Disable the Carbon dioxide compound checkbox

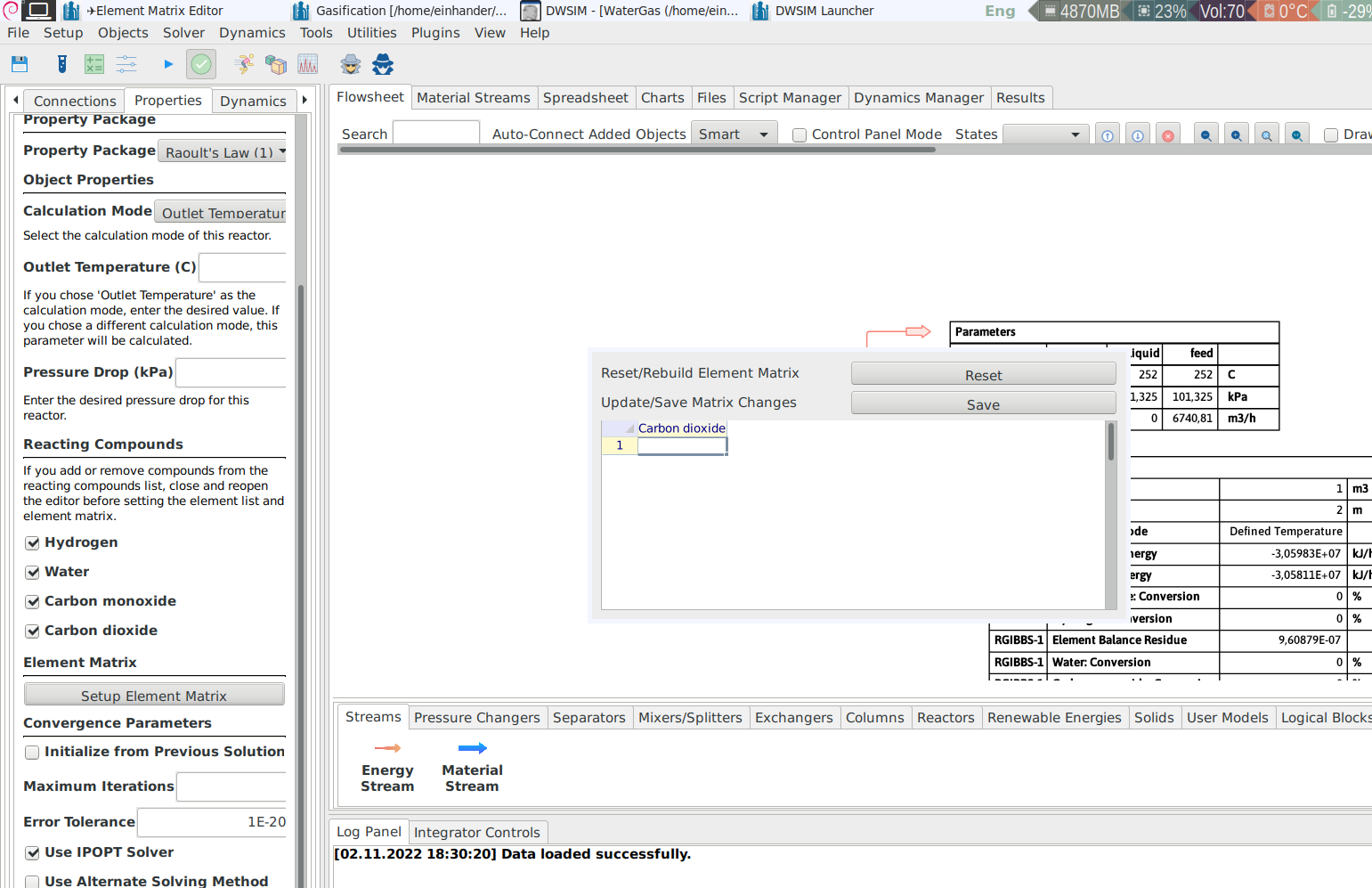coord(32,631)
